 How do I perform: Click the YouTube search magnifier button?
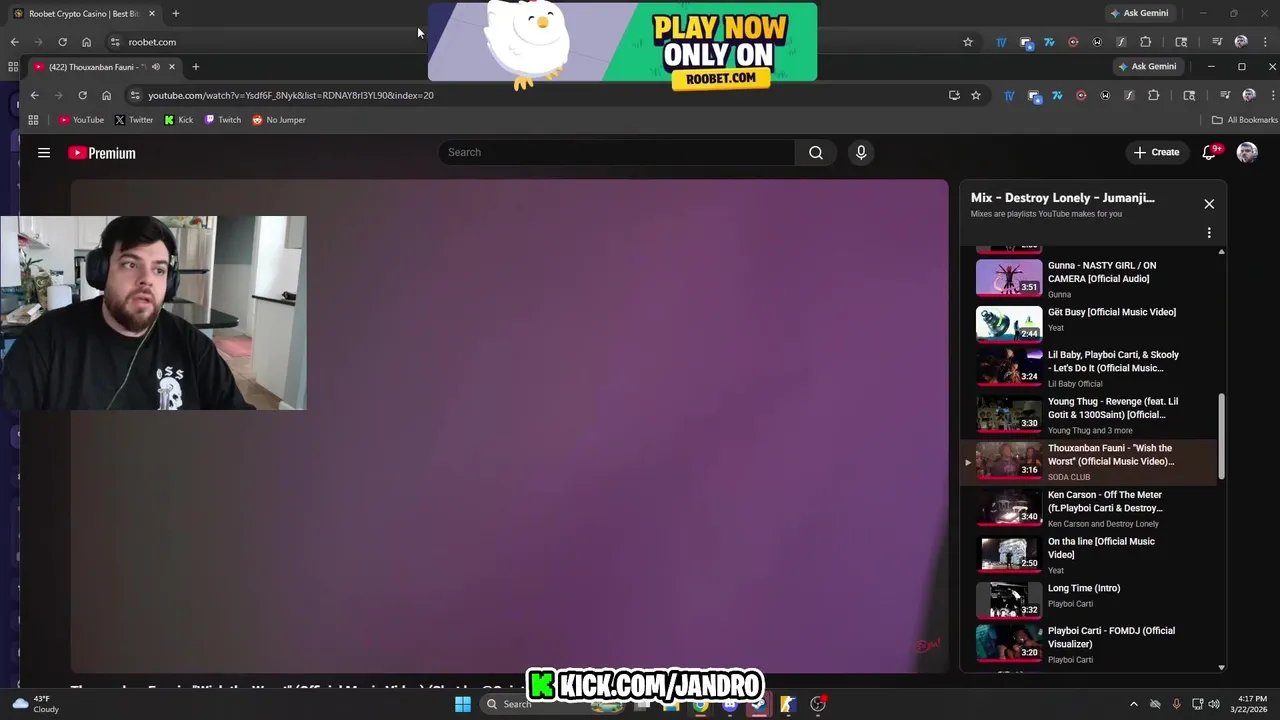816,152
